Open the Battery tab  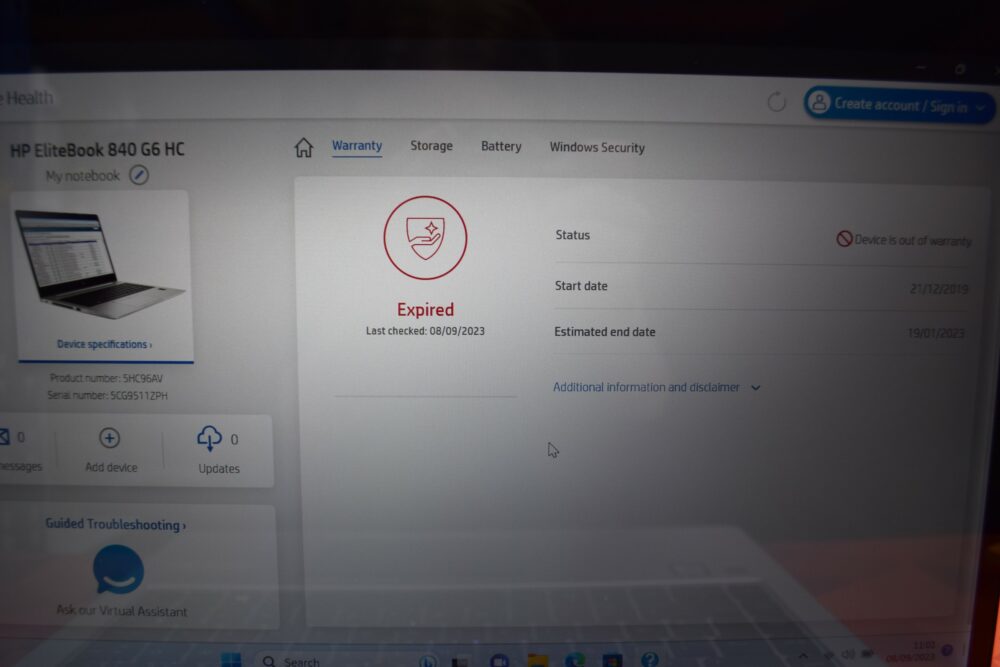[x=501, y=147]
